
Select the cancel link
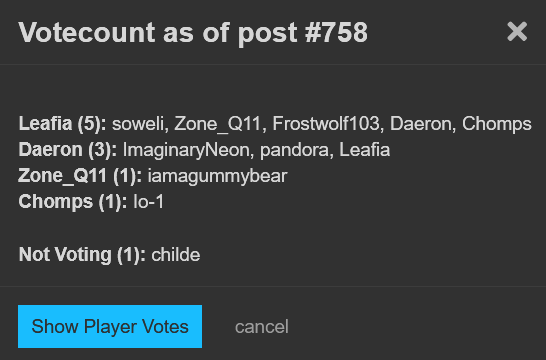(x=262, y=327)
